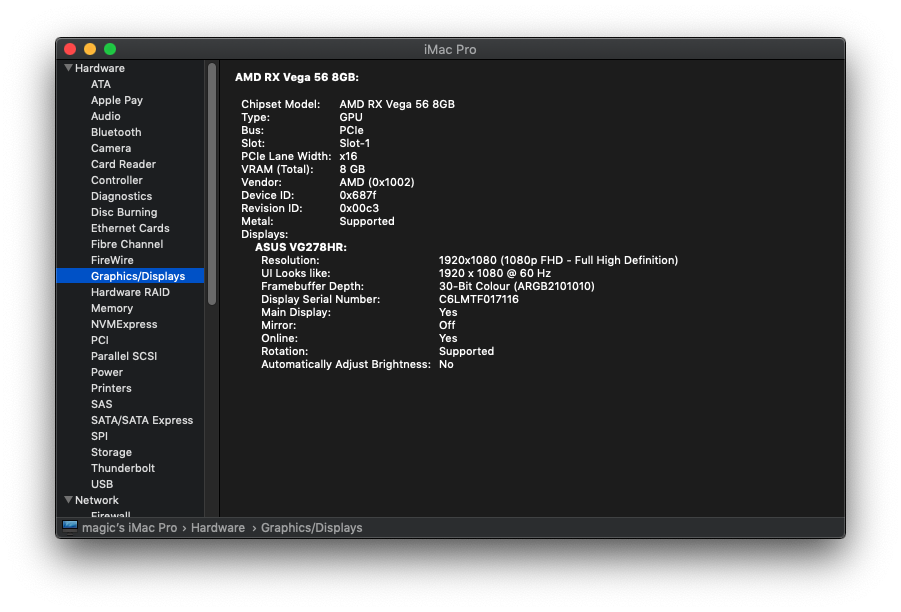Screen dimensions: 901x612
Task: Select SPI in the Hardware list
Action: tap(99, 436)
